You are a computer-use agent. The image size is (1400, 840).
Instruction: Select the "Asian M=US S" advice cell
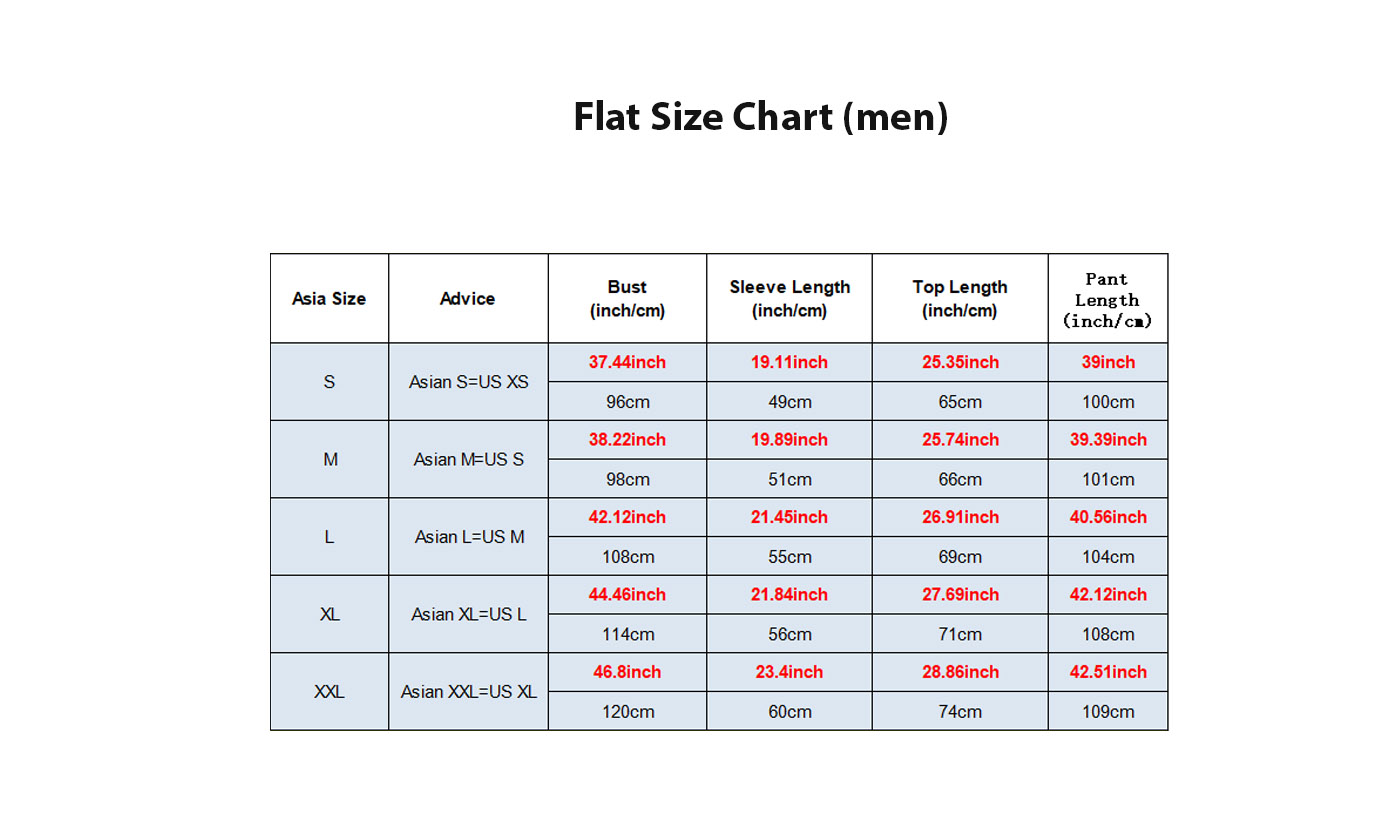468,460
